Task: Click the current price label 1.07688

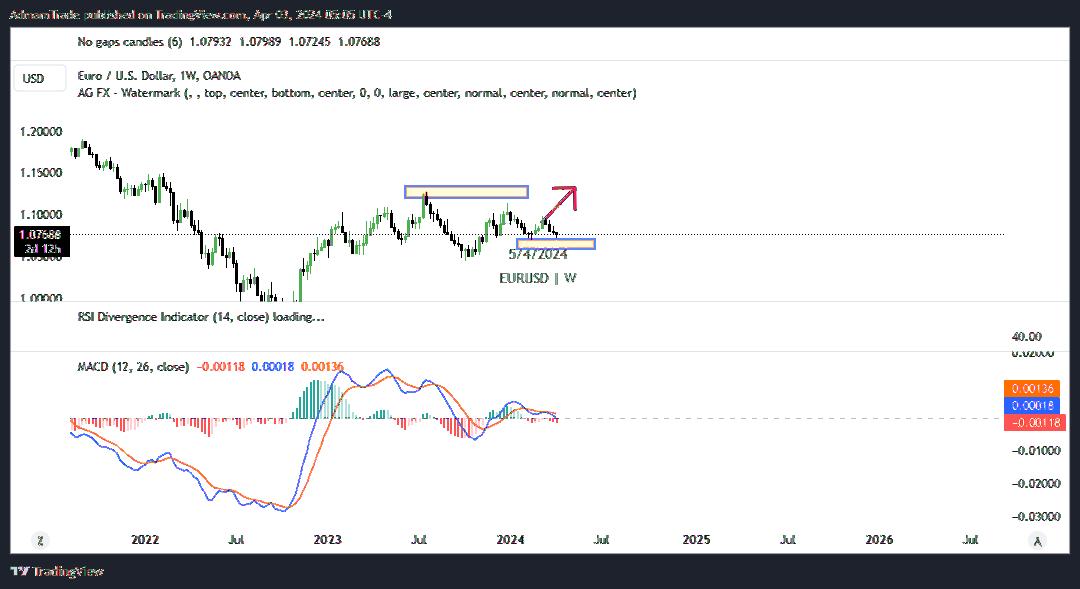Action: point(41,235)
